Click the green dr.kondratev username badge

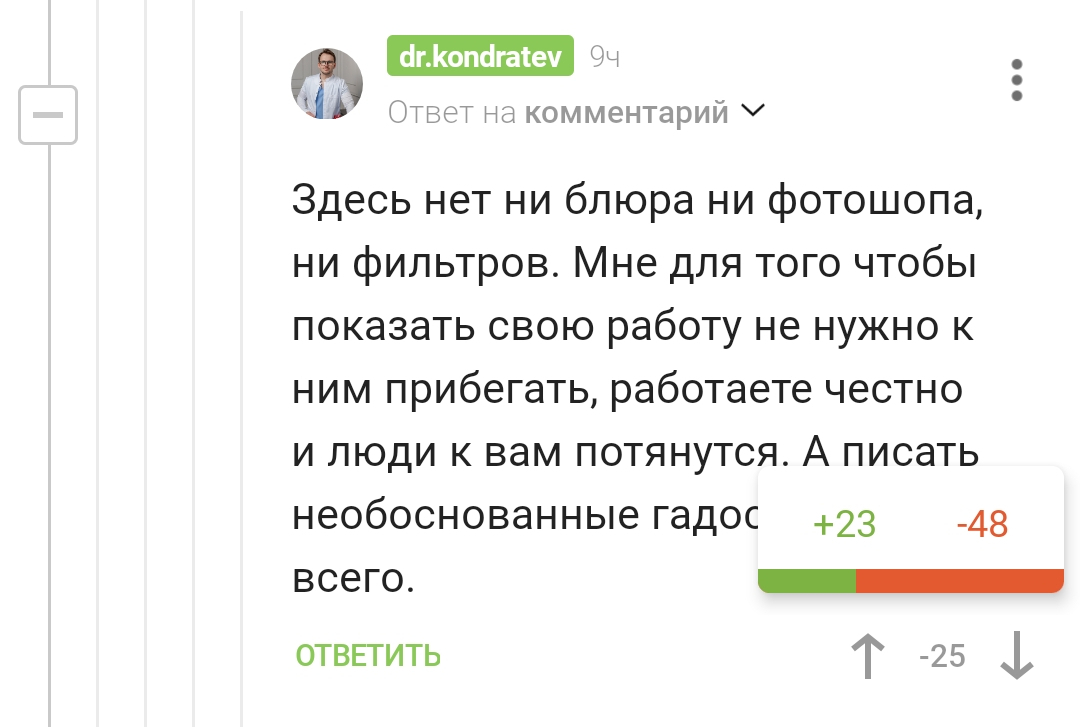pos(480,57)
